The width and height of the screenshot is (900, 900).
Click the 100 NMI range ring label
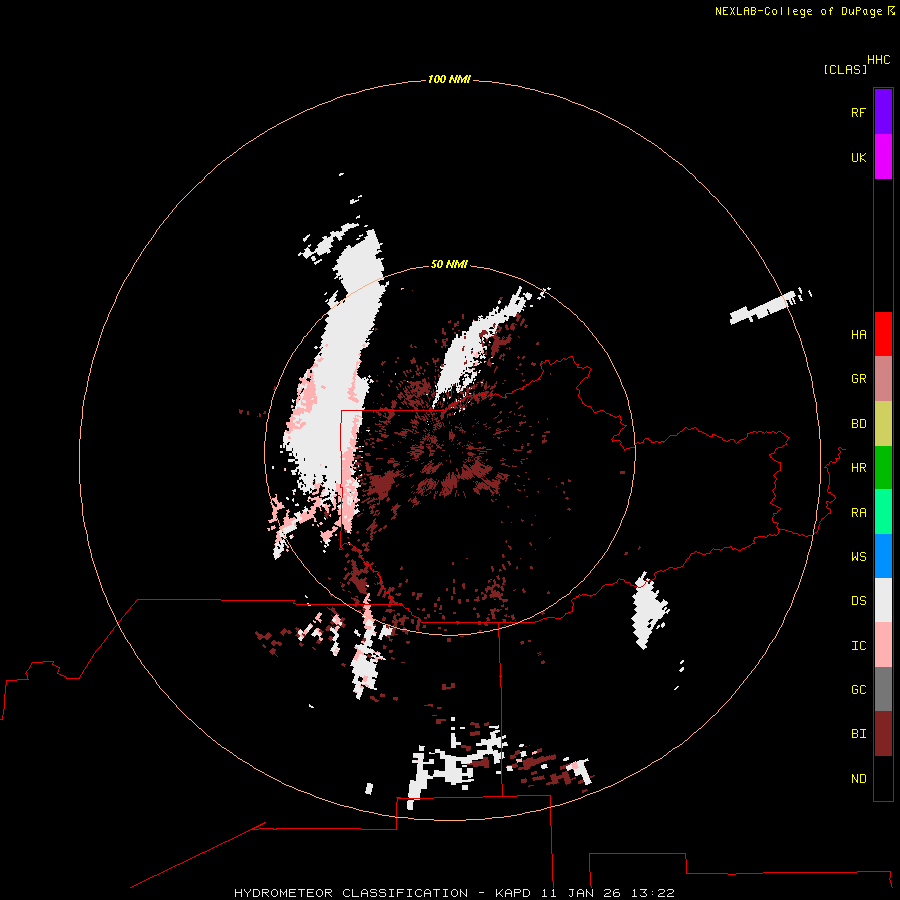[x=449, y=79]
